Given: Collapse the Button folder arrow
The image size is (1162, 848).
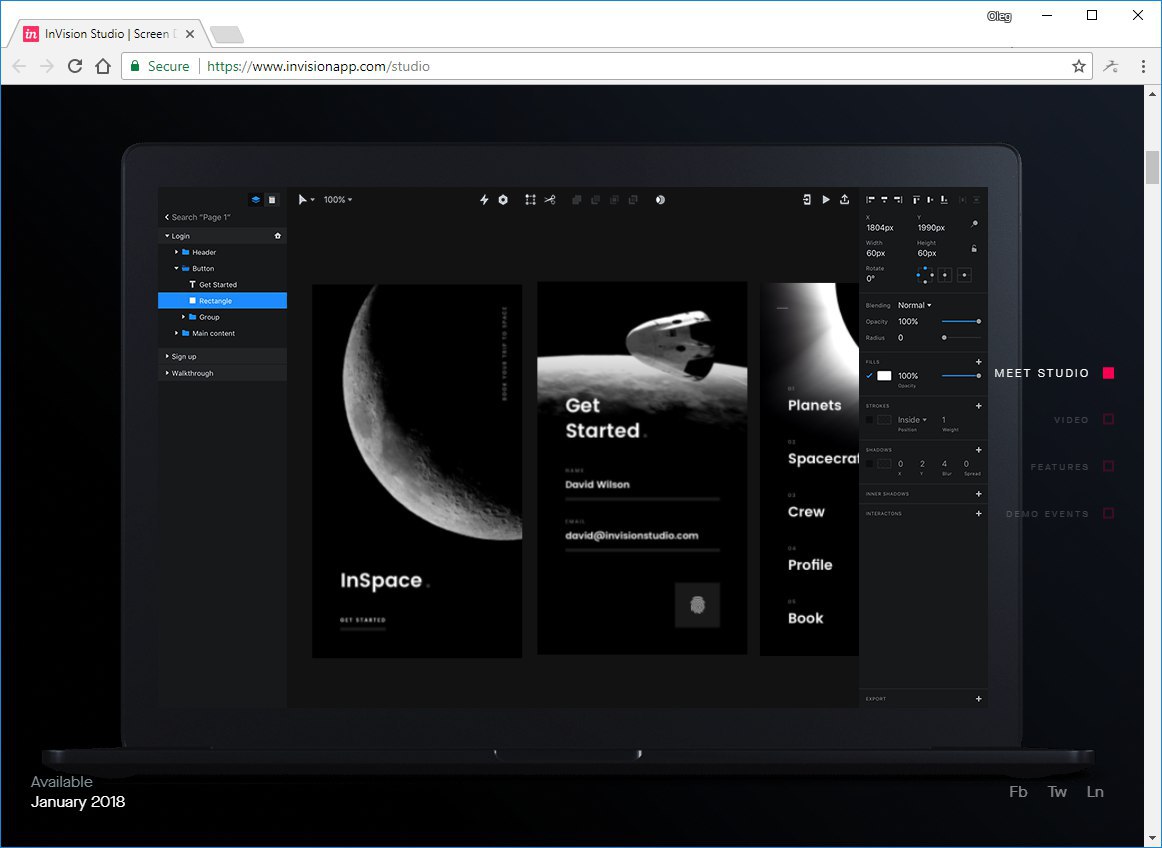Looking at the screenshot, I should click(x=176, y=268).
